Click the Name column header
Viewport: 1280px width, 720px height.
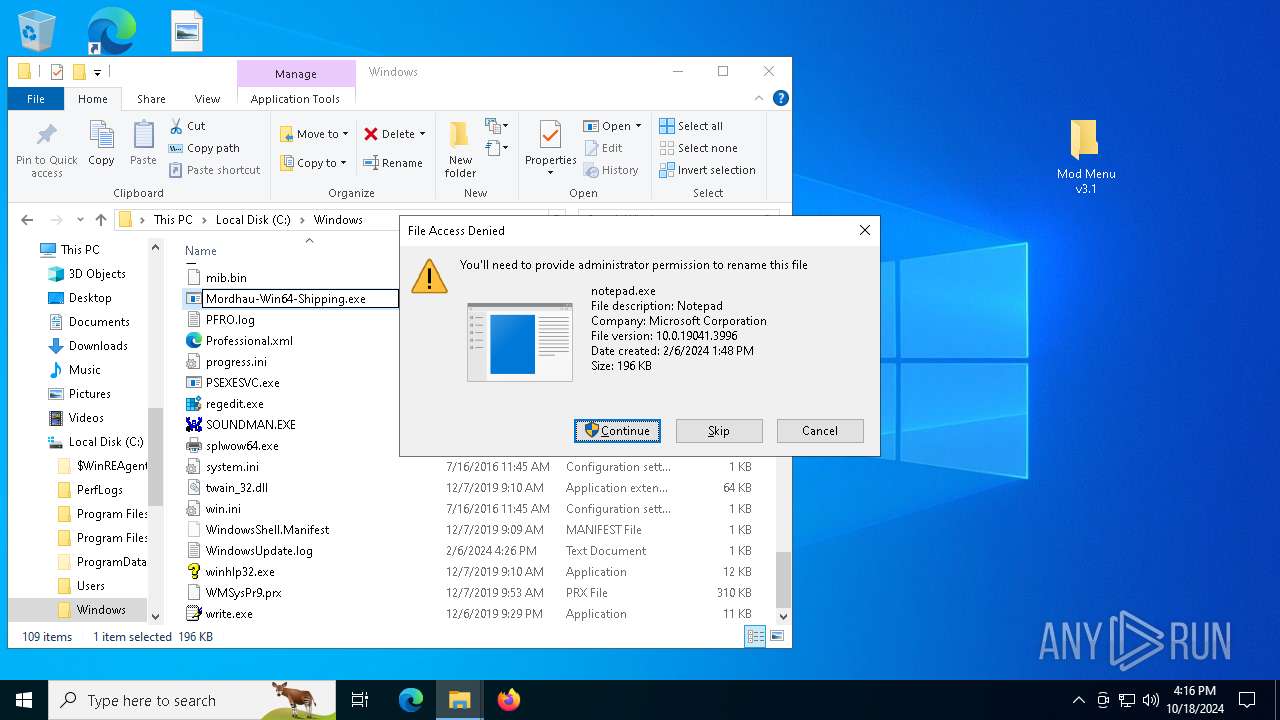click(201, 251)
